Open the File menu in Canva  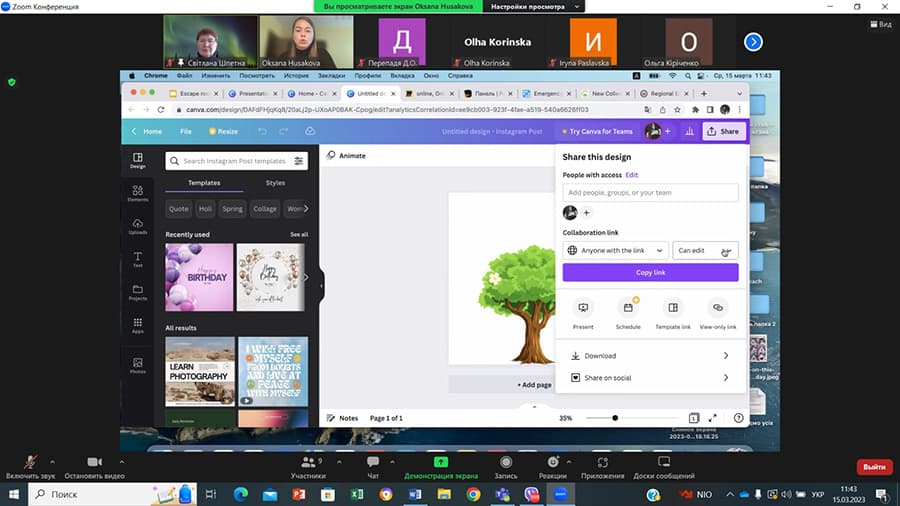coord(186,131)
